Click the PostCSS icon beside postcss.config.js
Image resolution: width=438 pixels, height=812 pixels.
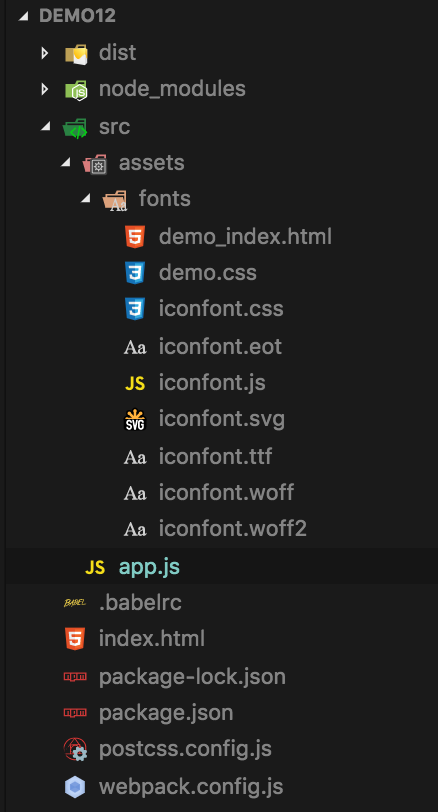(x=75, y=749)
